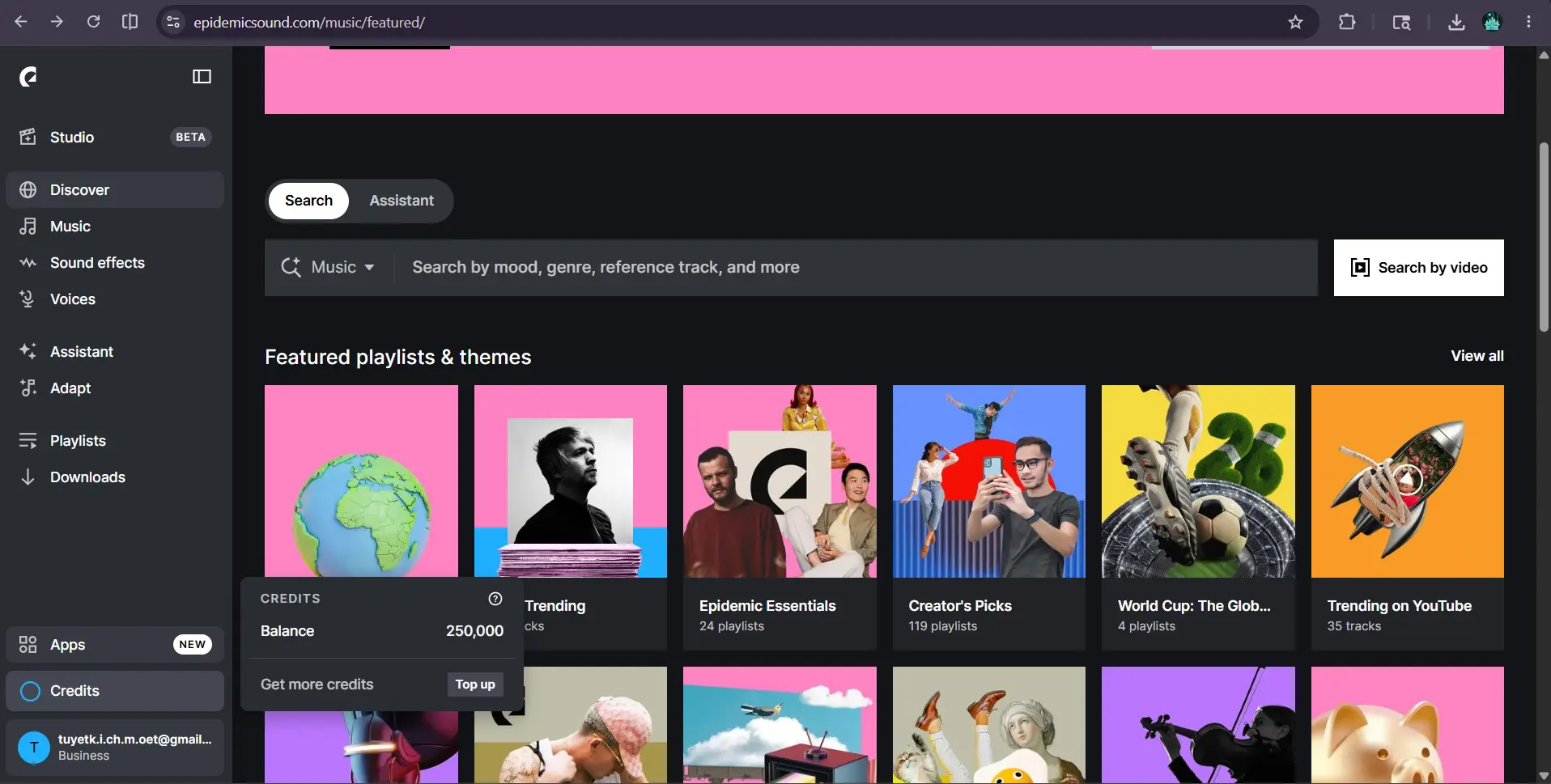Viewport: 1551px width, 784px height.
Task: Click the Top up credits button
Action: click(x=475, y=684)
